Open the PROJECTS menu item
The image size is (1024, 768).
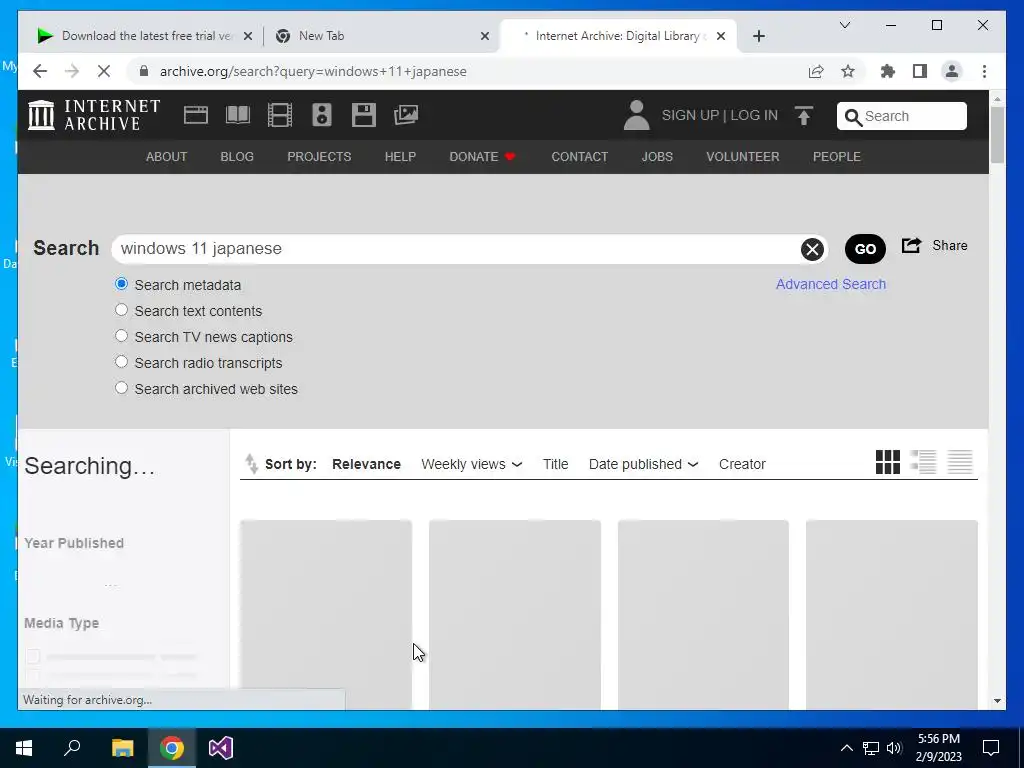319,157
